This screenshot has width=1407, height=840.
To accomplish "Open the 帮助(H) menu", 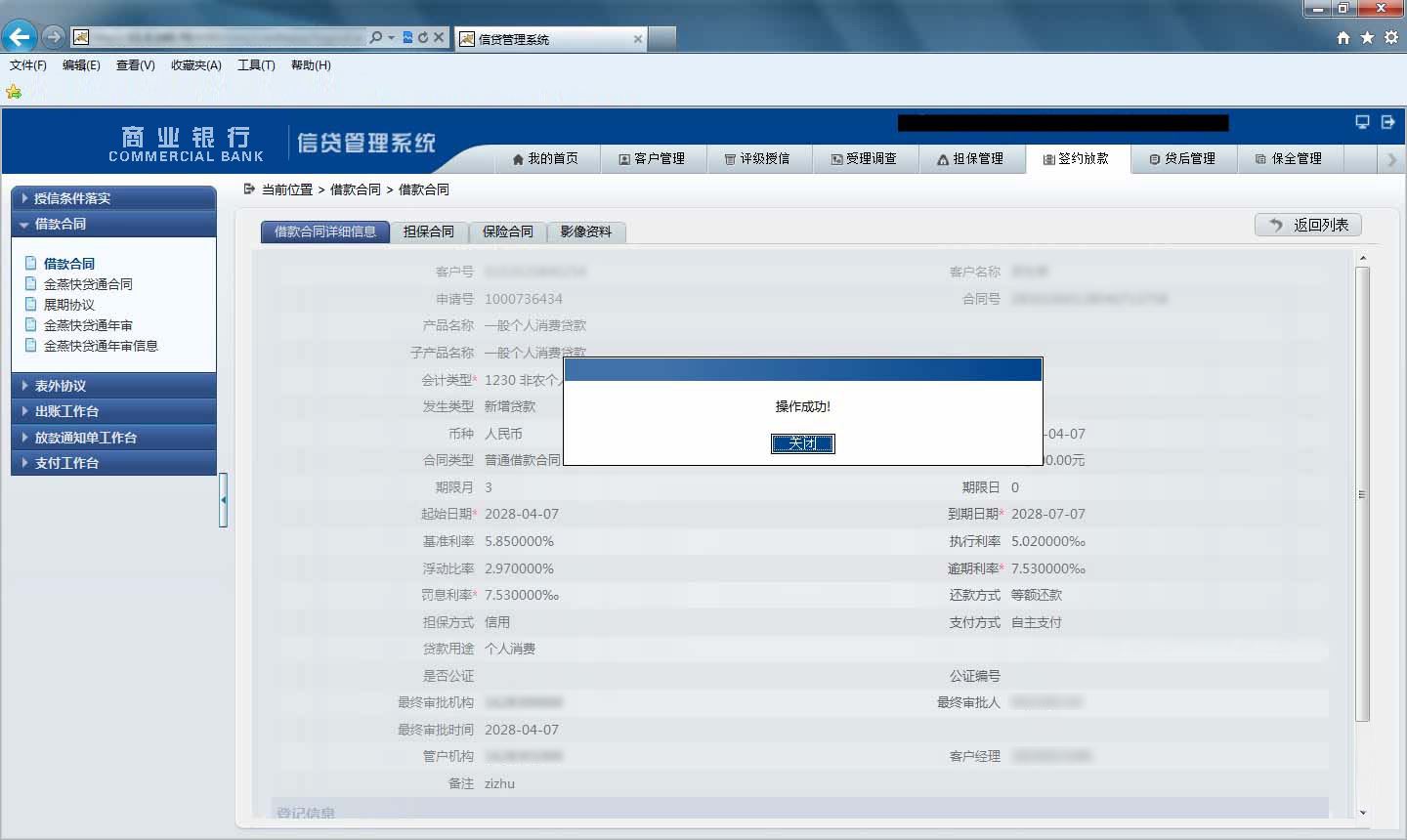I will (311, 65).
